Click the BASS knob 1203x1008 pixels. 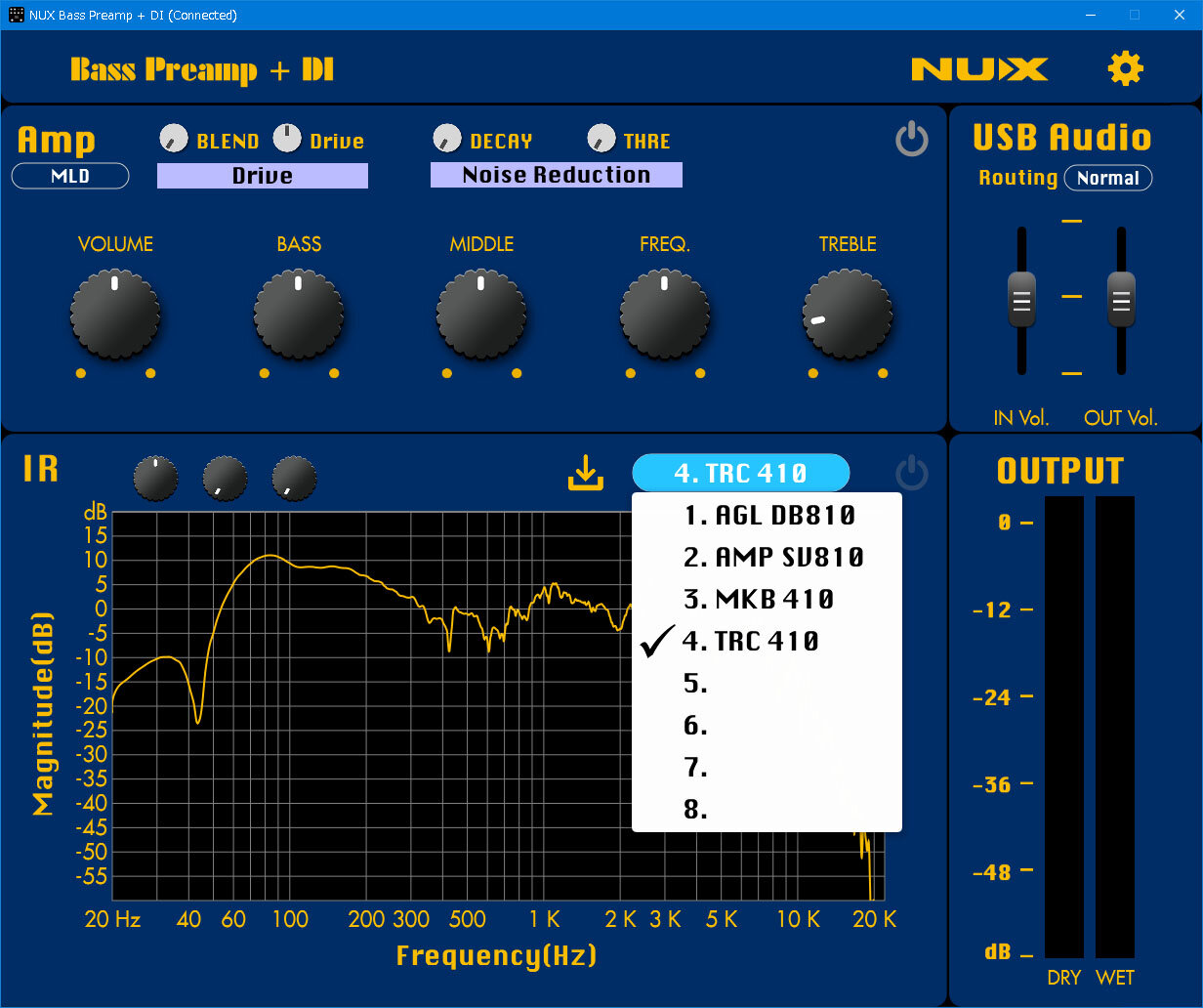pos(299,315)
